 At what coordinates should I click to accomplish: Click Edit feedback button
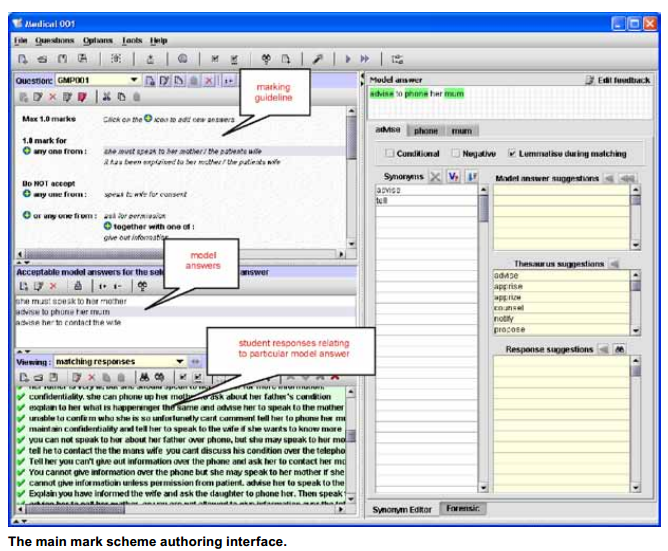[618, 80]
